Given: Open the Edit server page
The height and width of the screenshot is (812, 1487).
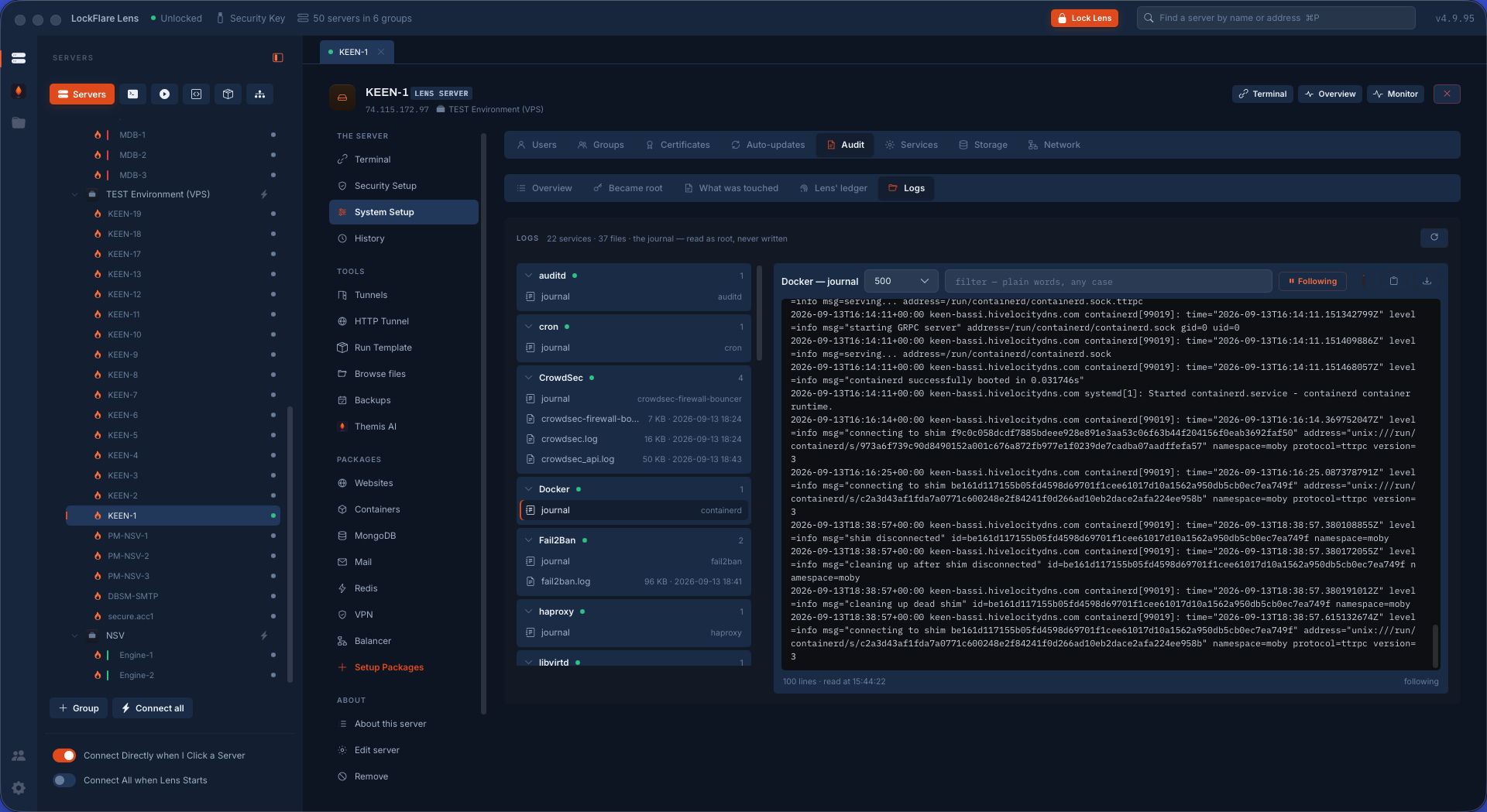Looking at the screenshot, I should coord(404,750).
